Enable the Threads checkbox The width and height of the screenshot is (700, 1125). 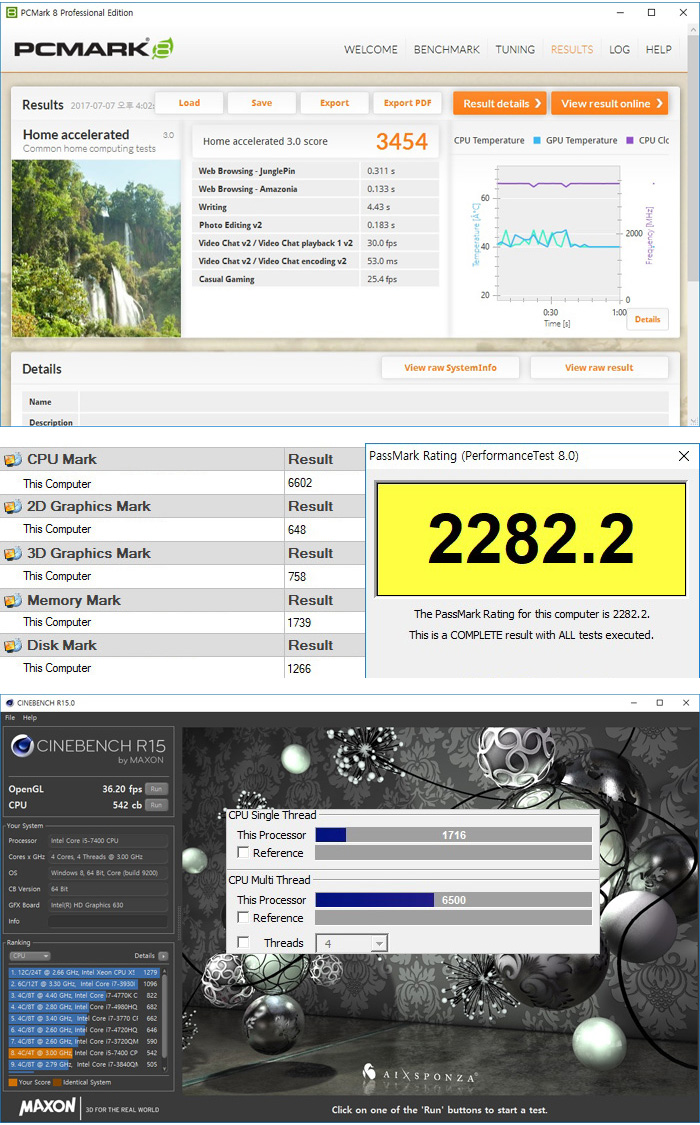[x=243, y=942]
